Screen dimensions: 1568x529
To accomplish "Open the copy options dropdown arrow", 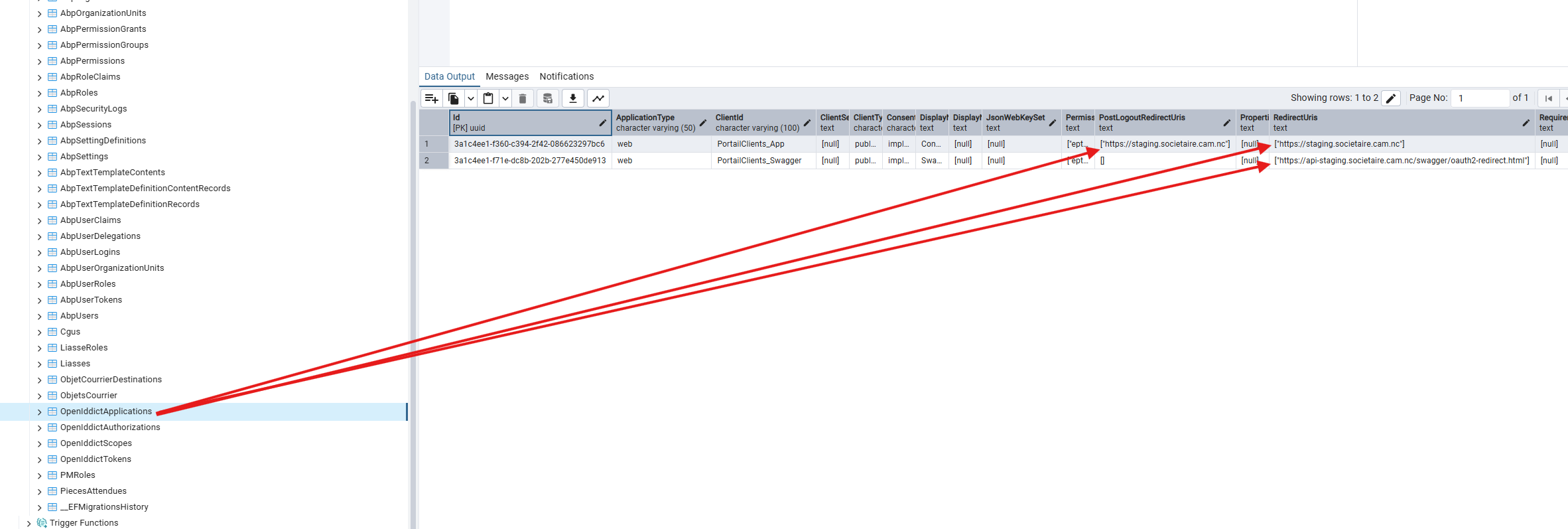I will coord(471,98).
